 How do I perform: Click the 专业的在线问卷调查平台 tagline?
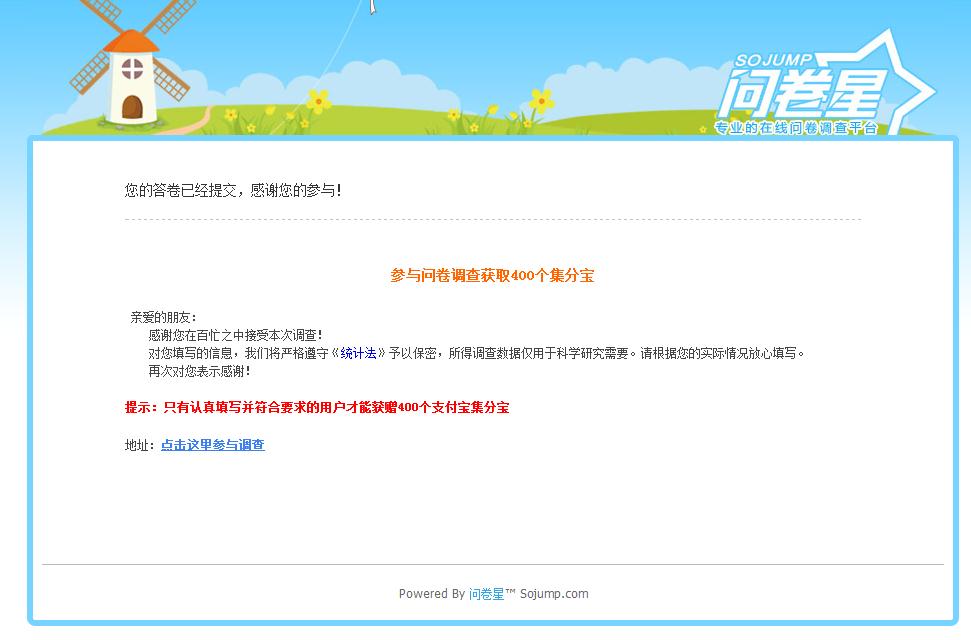[x=796, y=129]
